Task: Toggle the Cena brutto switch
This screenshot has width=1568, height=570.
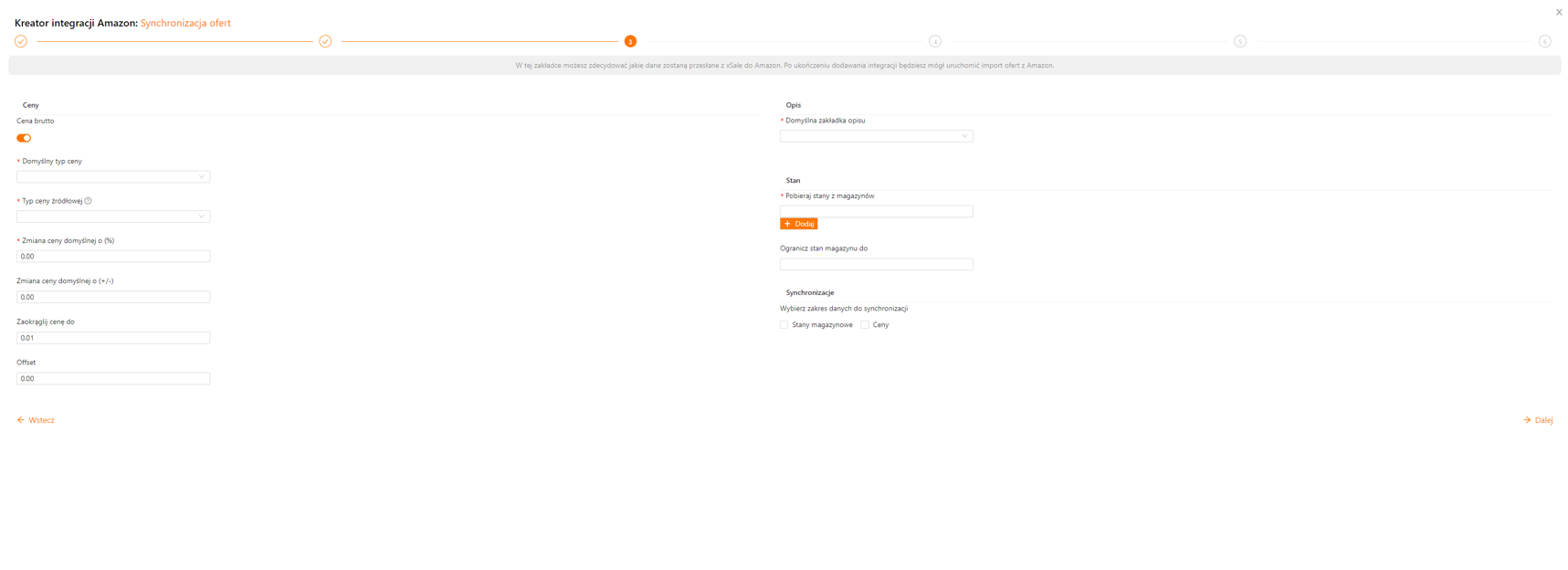Action: pyautogui.click(x=24, y=138)
